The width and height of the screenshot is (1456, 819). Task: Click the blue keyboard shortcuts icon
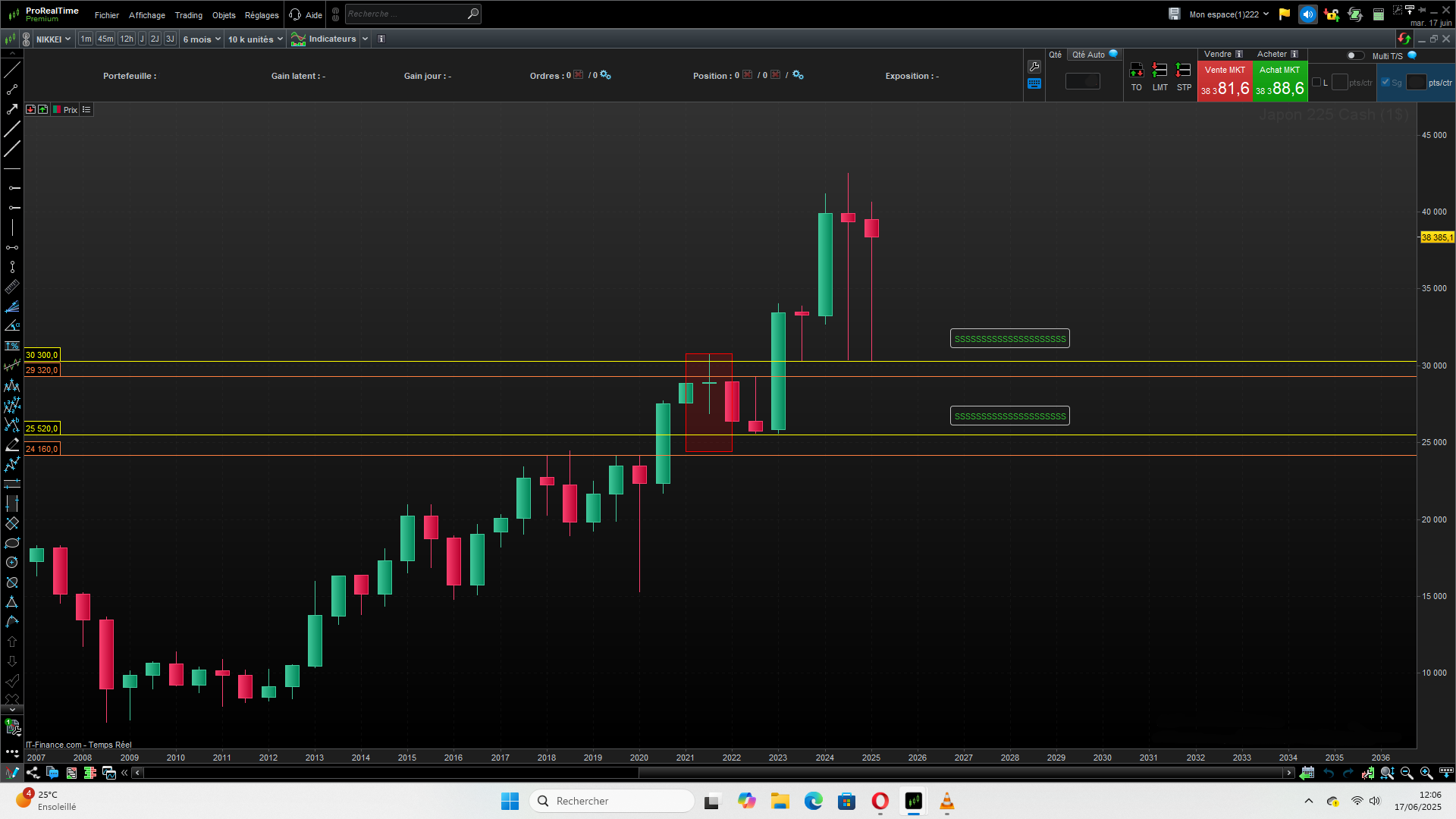point(1034,84)
